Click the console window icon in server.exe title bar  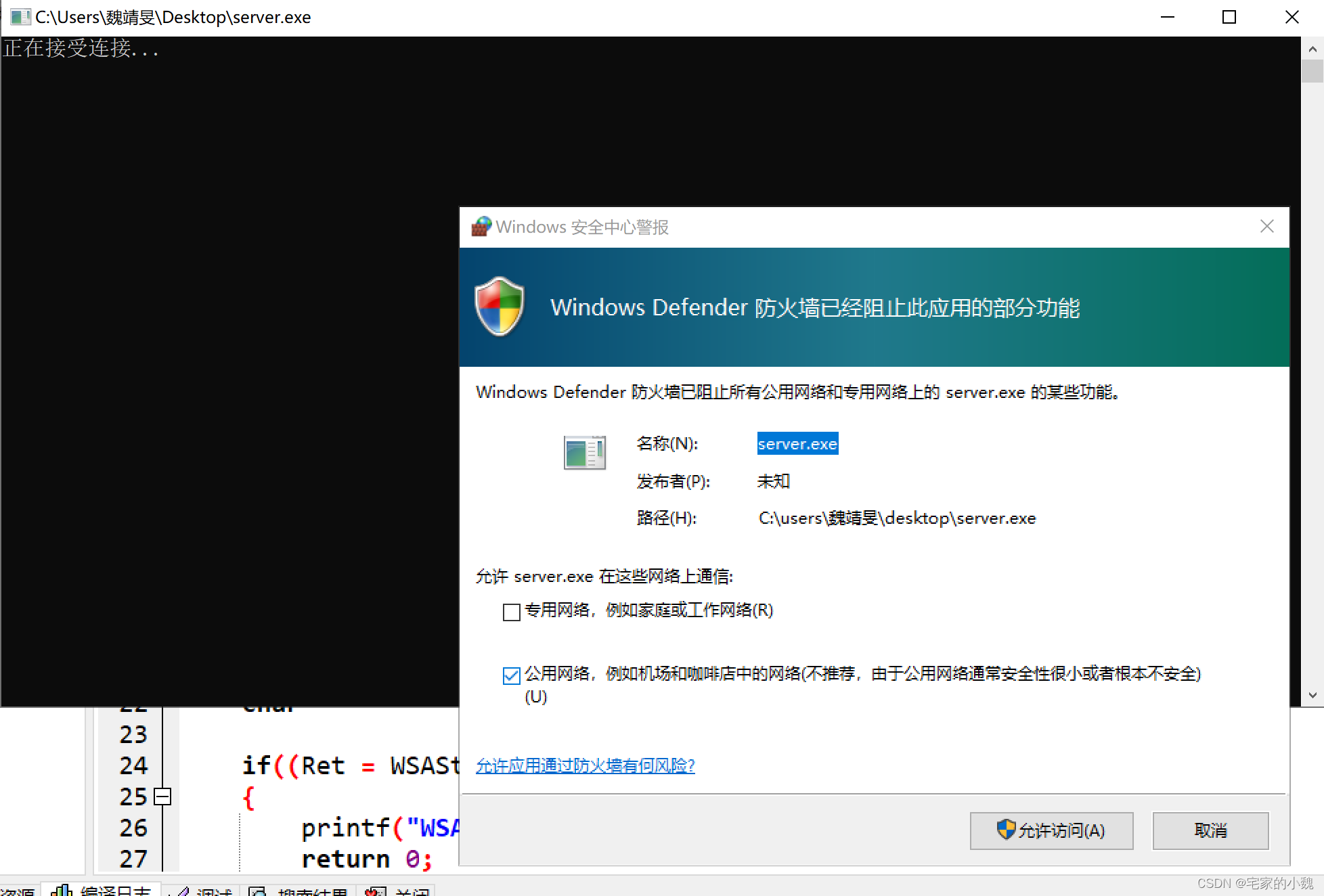point(20,17)
